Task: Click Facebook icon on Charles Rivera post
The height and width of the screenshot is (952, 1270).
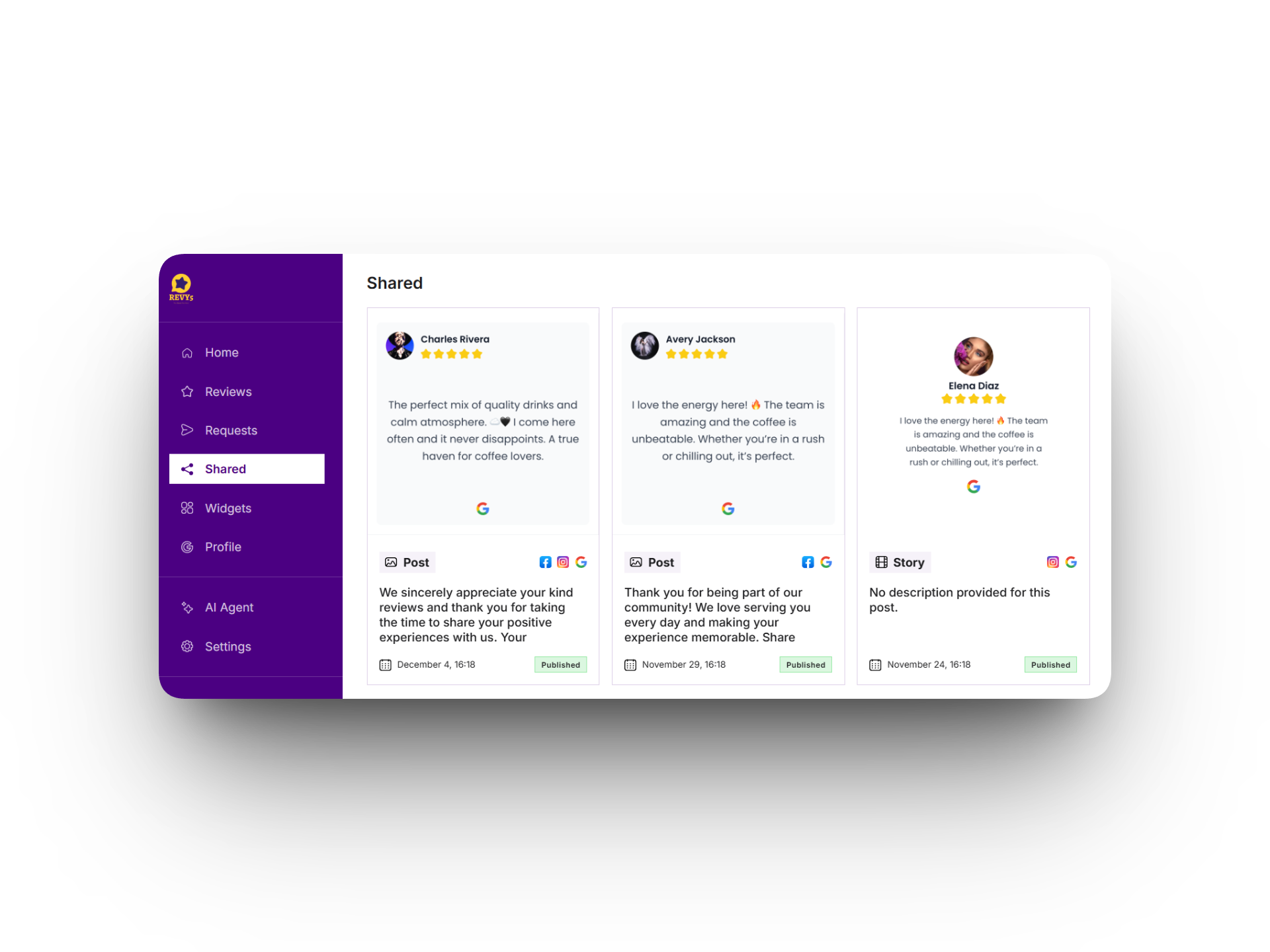Action: click(x=545, y=562)
